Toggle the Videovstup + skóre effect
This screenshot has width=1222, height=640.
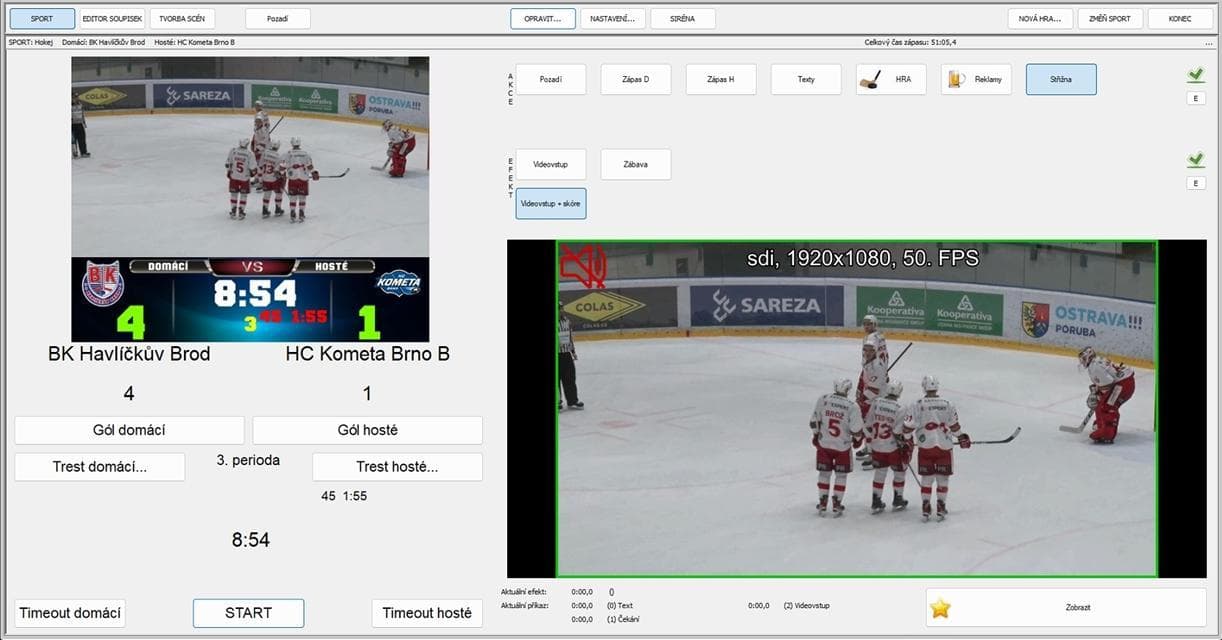(551, 203)
